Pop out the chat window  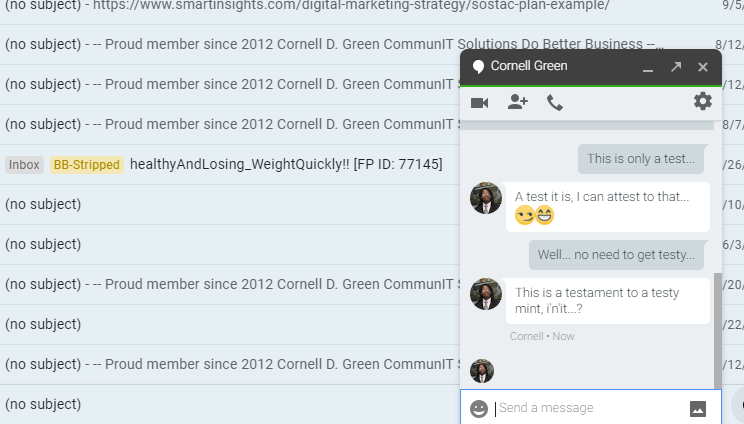coord(676,66)
